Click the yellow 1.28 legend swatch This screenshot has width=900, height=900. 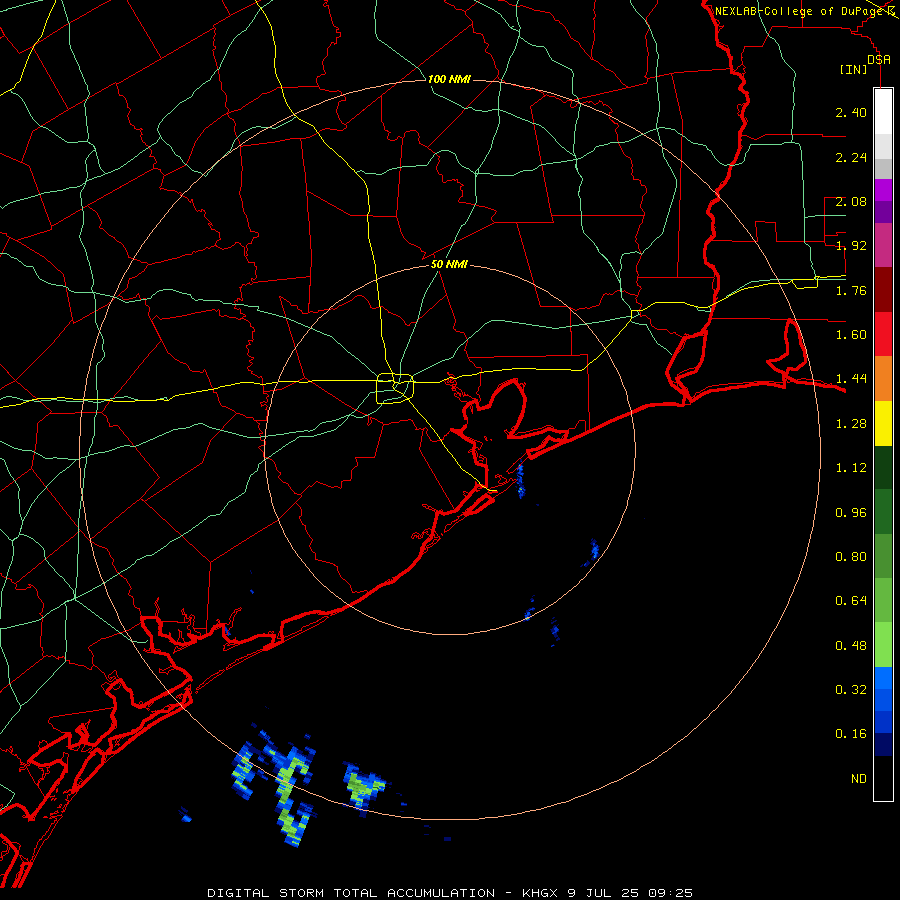[x=883, y=424]
